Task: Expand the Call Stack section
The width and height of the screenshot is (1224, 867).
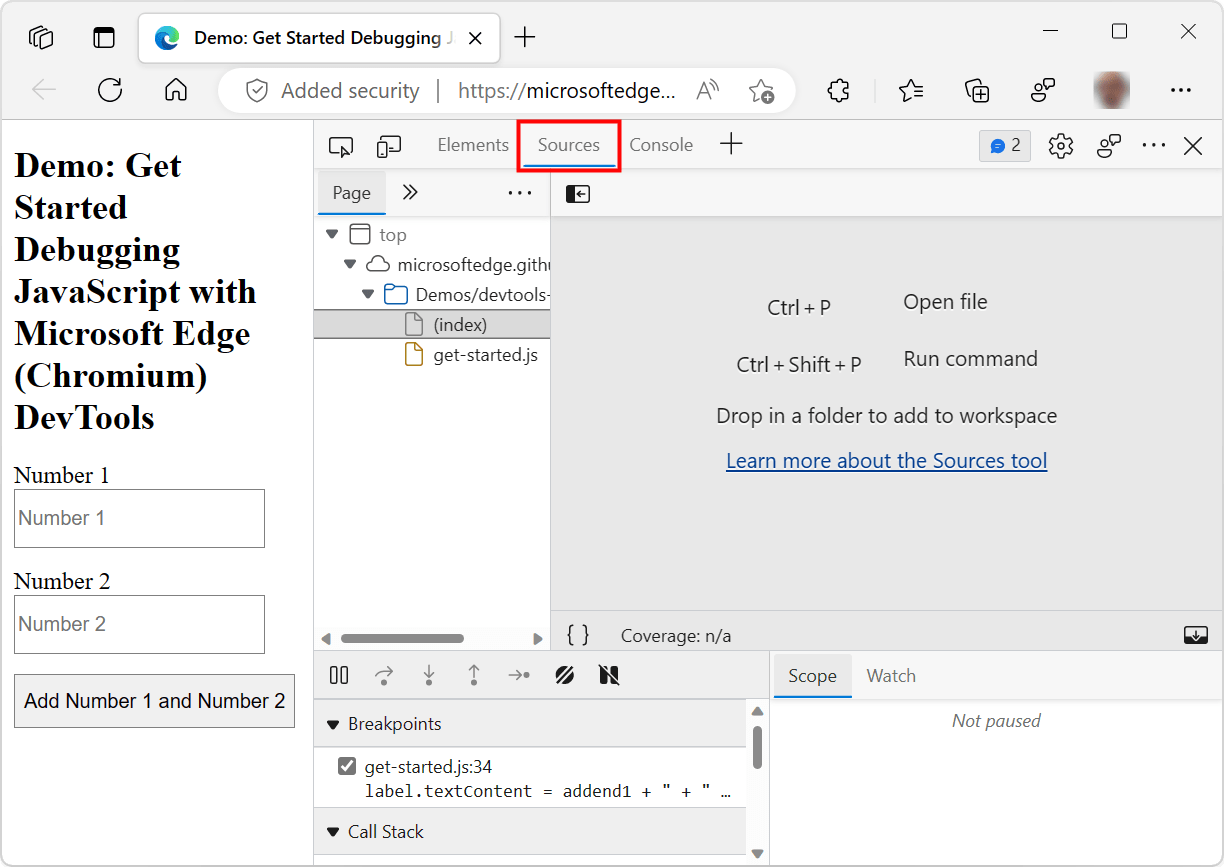Action: (x=333, y=831)
